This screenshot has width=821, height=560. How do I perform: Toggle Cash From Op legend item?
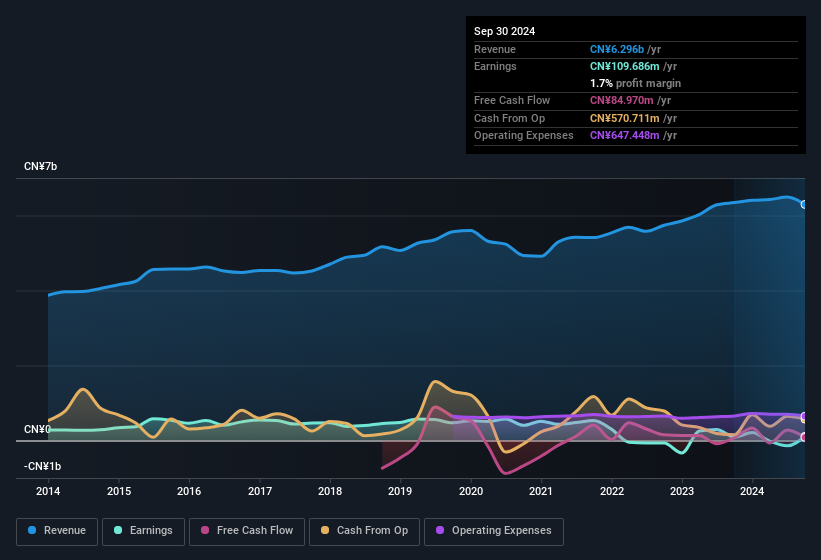click(x=364, y=531)
